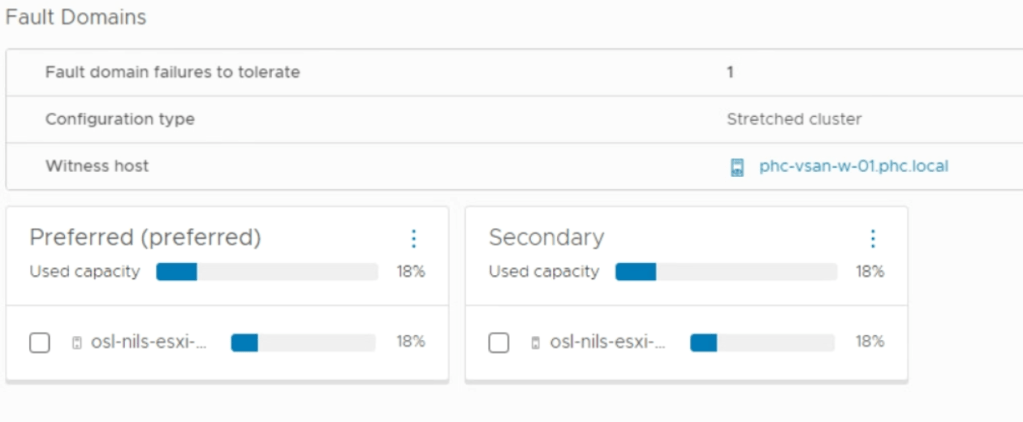Select osl-nils-esxi host under Preferred
The width and height of the screenshot is (1023, 422).
click(x=149, y=342)
